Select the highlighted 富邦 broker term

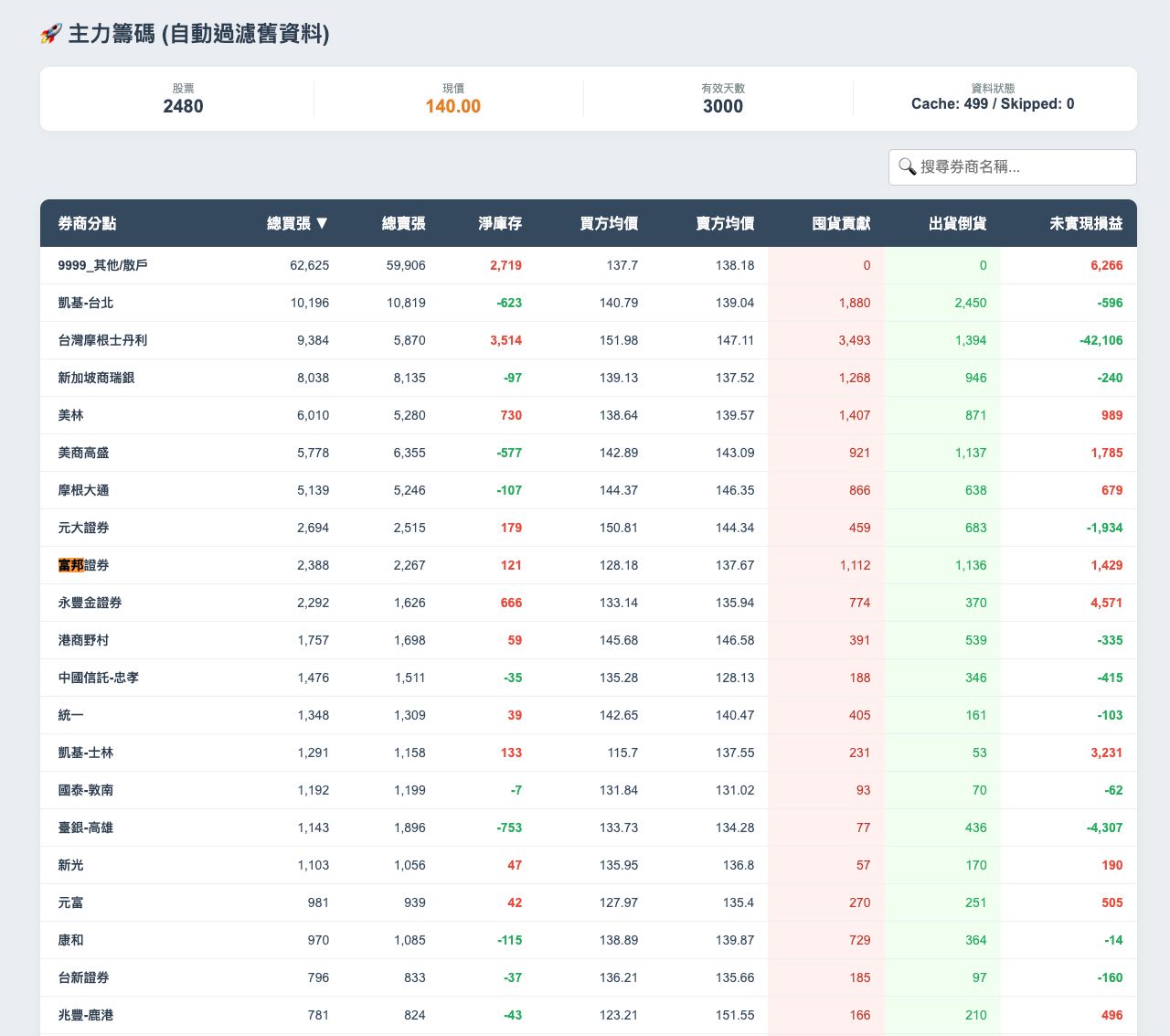pos(69,565)
